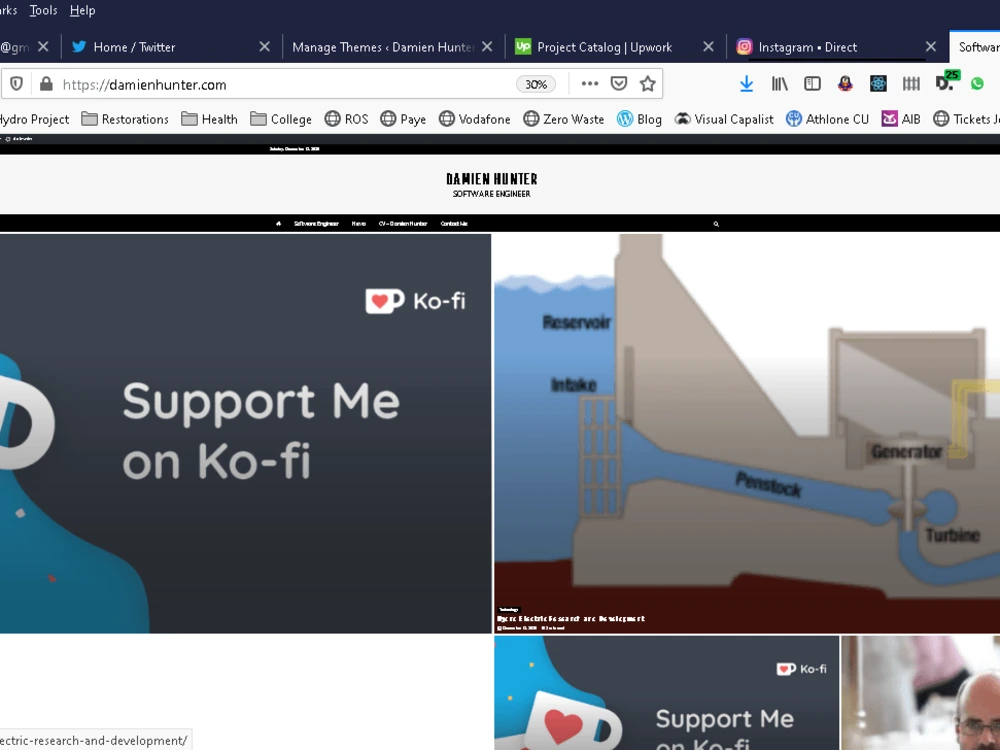This screenshot has height=750, width=1000.
Task: Open the Paye bookmark
Action: pos(403,119)
